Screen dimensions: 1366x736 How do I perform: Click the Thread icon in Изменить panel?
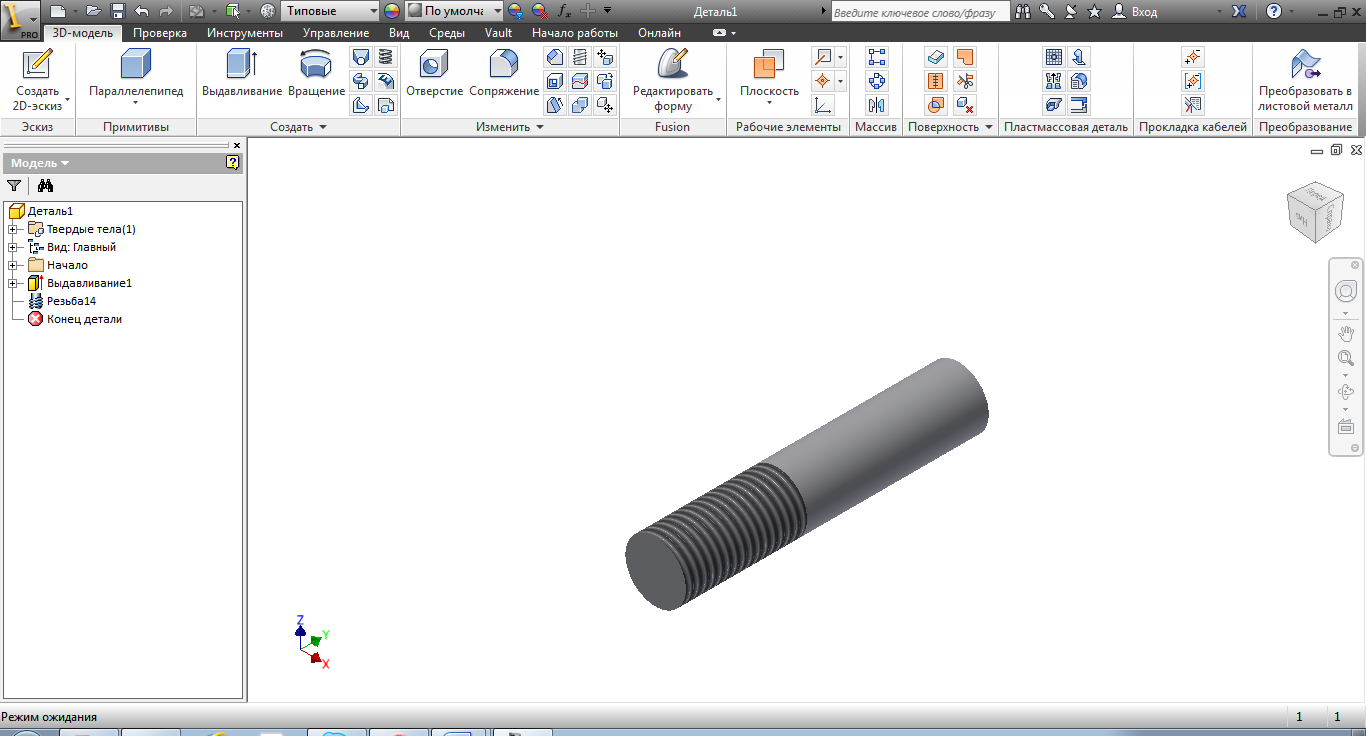point(580,57)
